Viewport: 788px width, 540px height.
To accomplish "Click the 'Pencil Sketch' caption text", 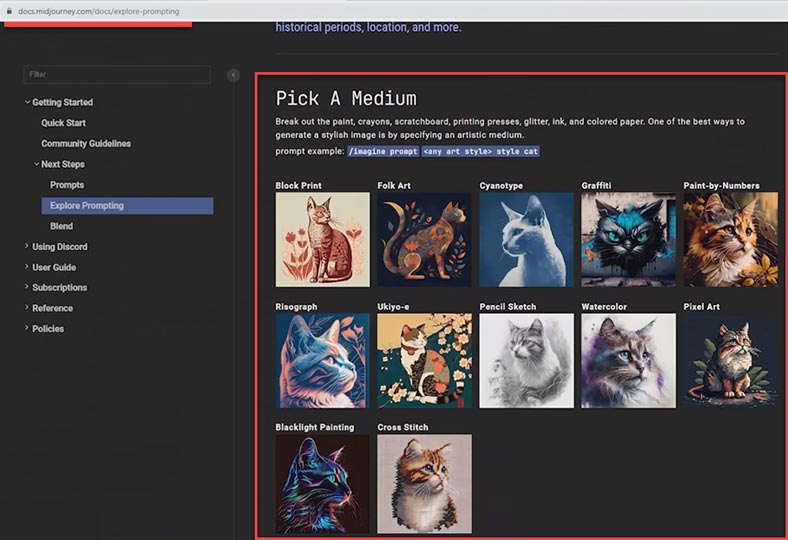I will click(x=508, y=306).
